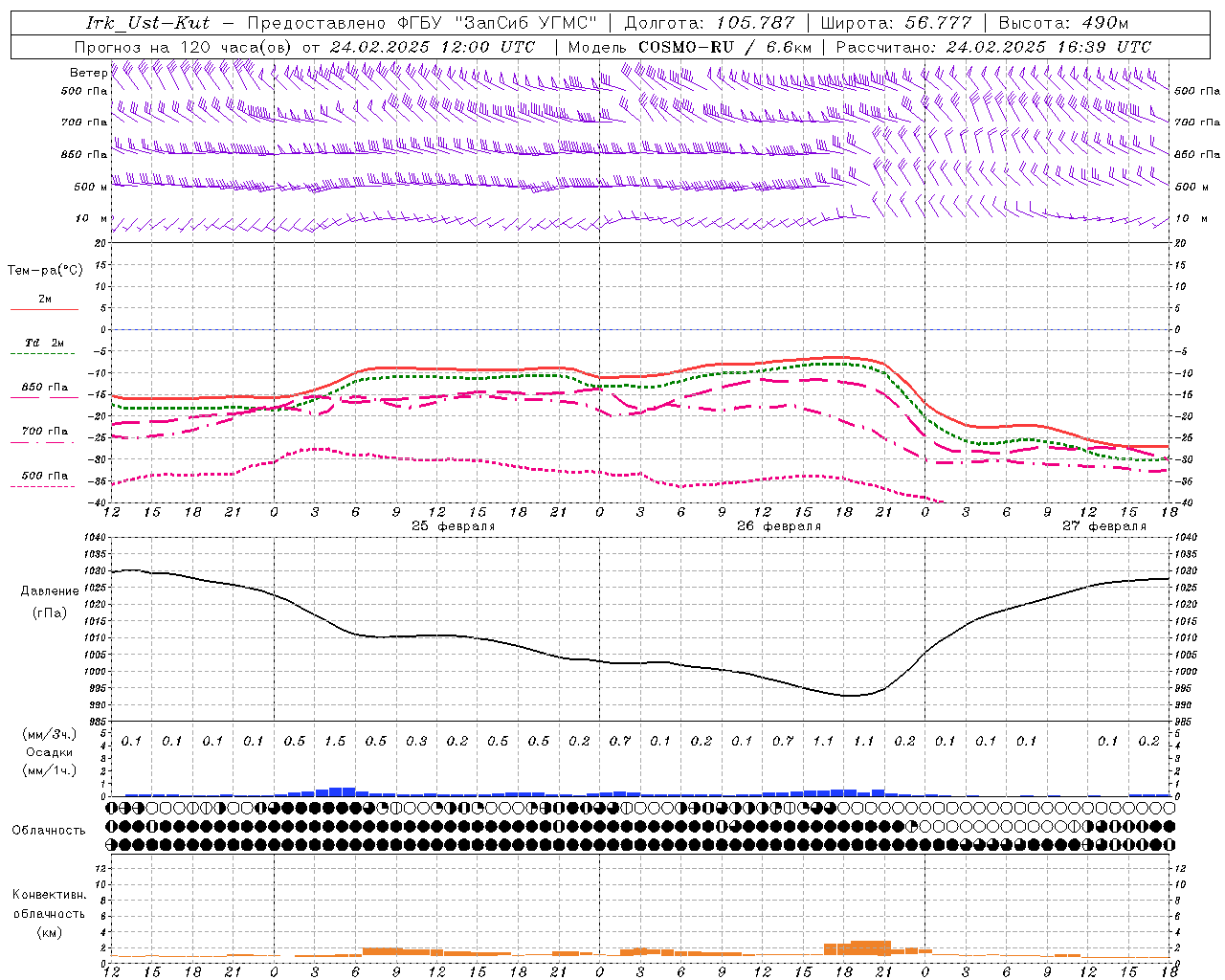The image size is (1225, 980).
Task: Select the Модель COSMO-RU / 6.6км text
Action: coord(689,47)
